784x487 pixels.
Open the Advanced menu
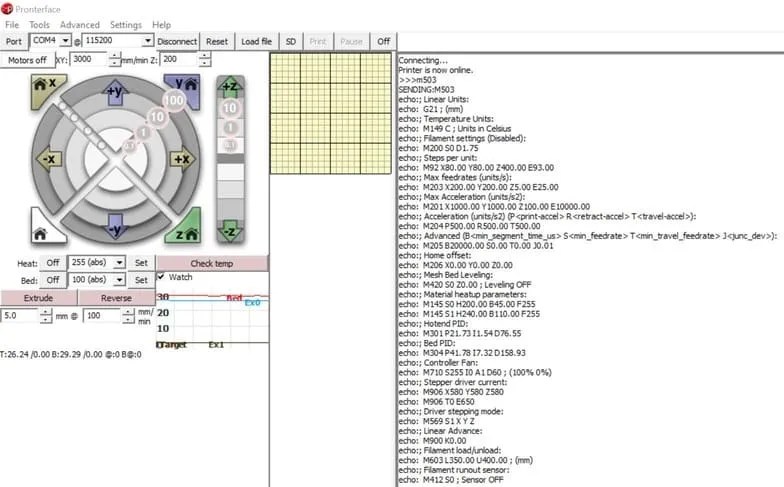[x=80, y=24]
